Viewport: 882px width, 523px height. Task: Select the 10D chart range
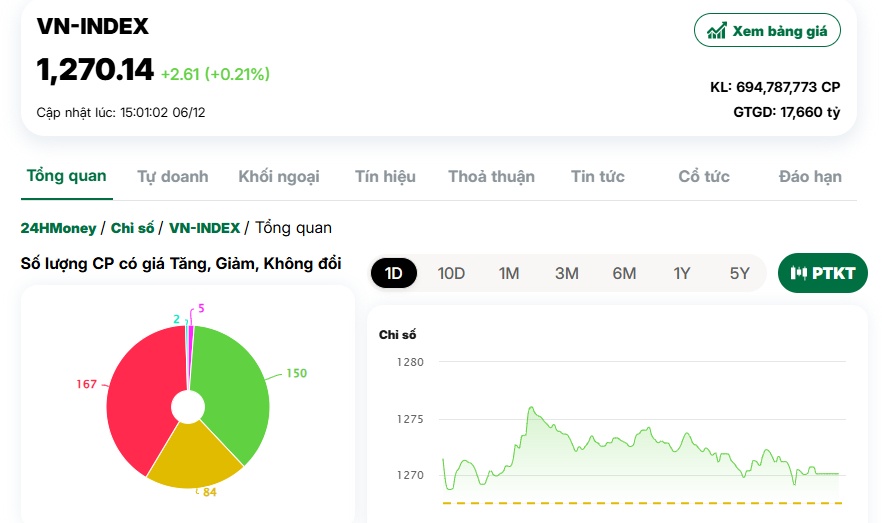click(451, 273)
